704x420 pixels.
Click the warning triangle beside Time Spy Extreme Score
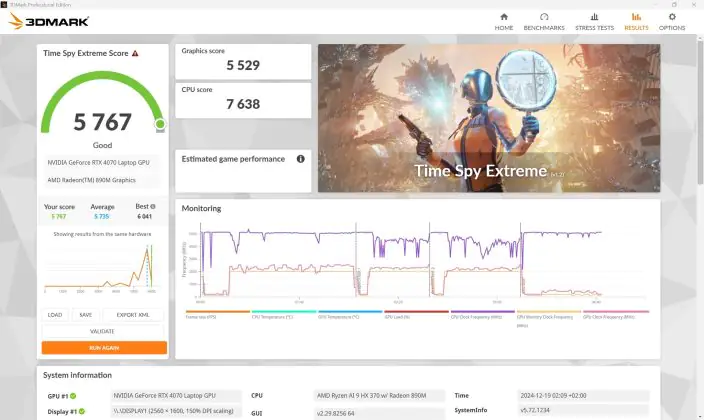(x=135, y=53)
